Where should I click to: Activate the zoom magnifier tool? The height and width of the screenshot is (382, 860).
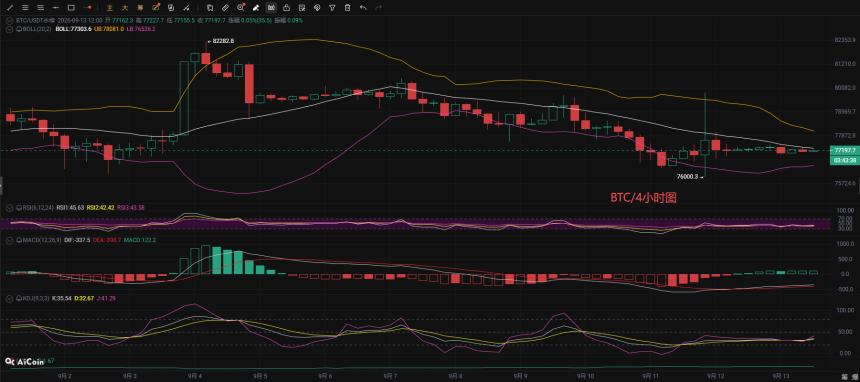tap(241, 8)
